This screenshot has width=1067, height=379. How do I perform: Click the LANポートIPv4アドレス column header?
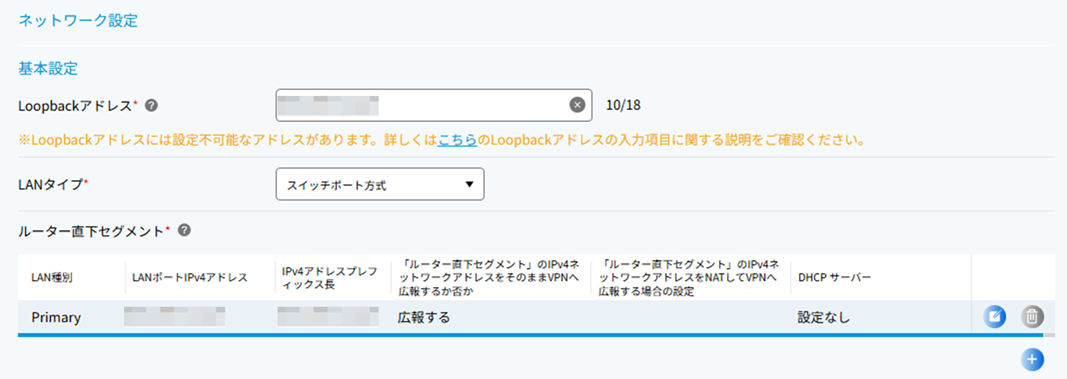pyautogui.click(x=190, y=278)
